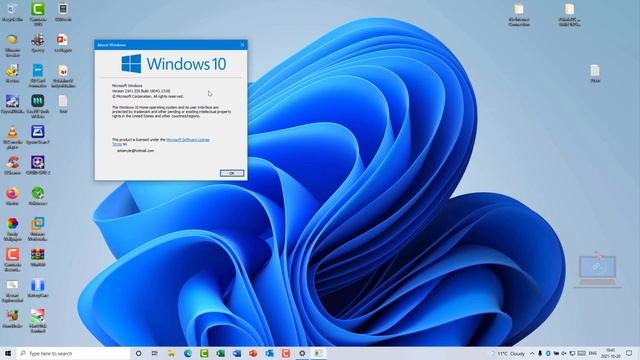This screenshot has height=360, width=640.
Task: Open the Recycle Bin desktop icon
Action: tap(12, 12)
